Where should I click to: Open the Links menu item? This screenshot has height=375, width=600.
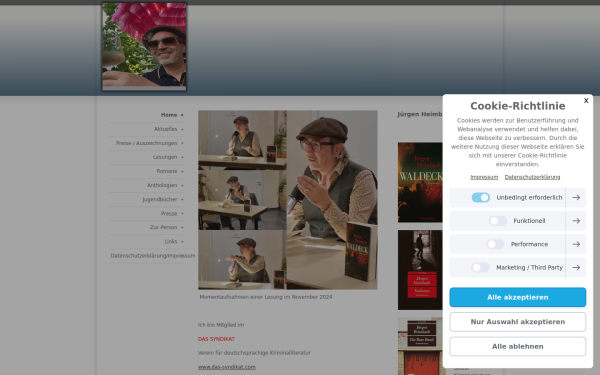pyautogui.click(x=171, y=241)
